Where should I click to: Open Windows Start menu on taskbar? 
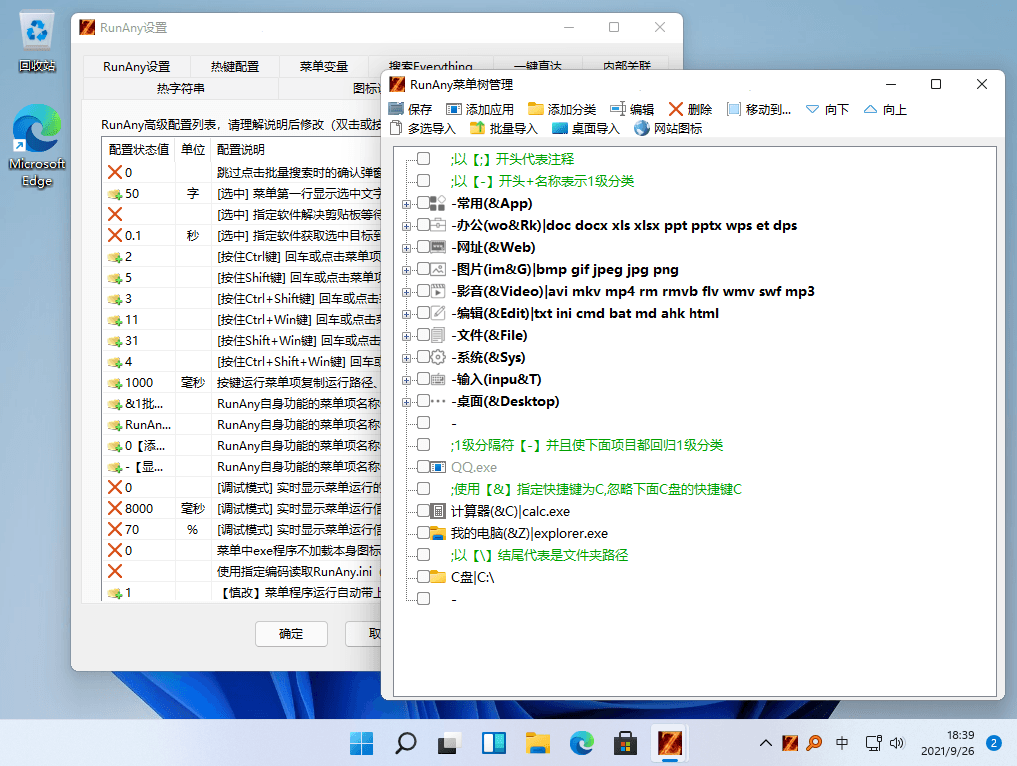tap(361, 743)
